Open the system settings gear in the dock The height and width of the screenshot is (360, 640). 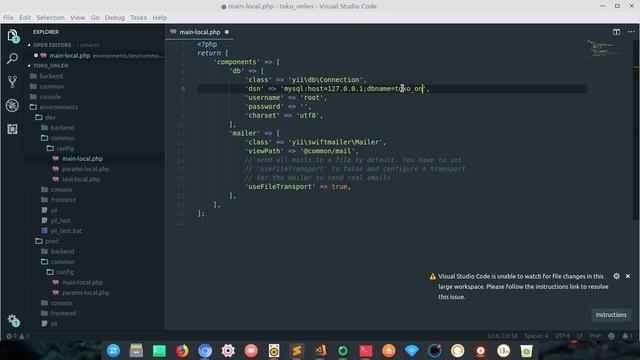(x=228, y=351)
